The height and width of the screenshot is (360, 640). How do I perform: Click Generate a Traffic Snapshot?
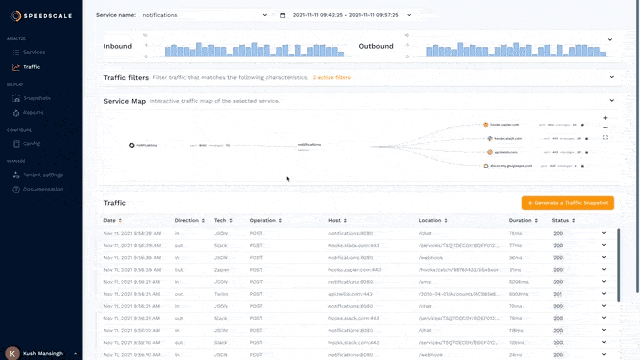(x=568, y=203)
